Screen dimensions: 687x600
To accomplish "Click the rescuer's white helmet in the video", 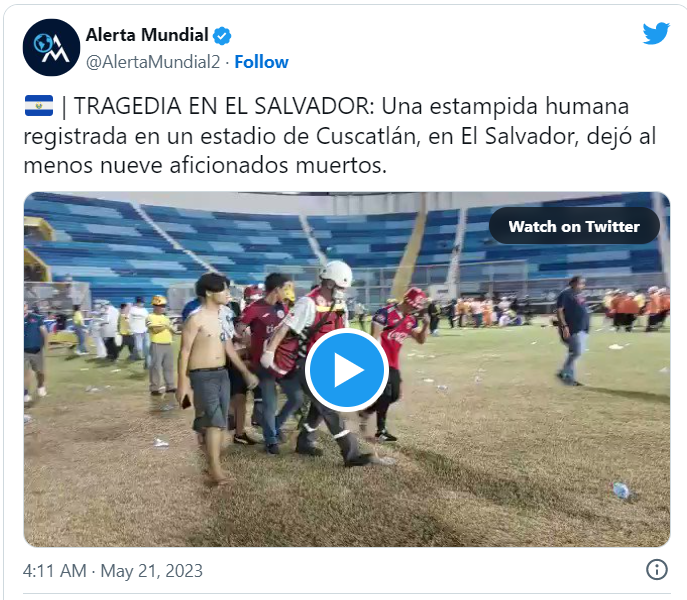I will point(336,273).
